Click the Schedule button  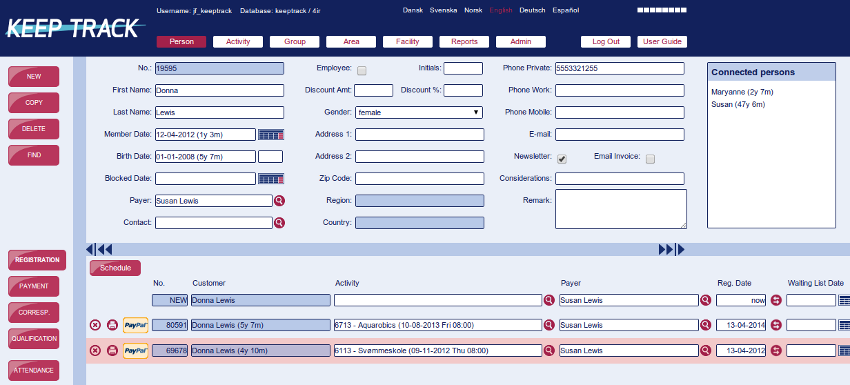tap(115, 268)
